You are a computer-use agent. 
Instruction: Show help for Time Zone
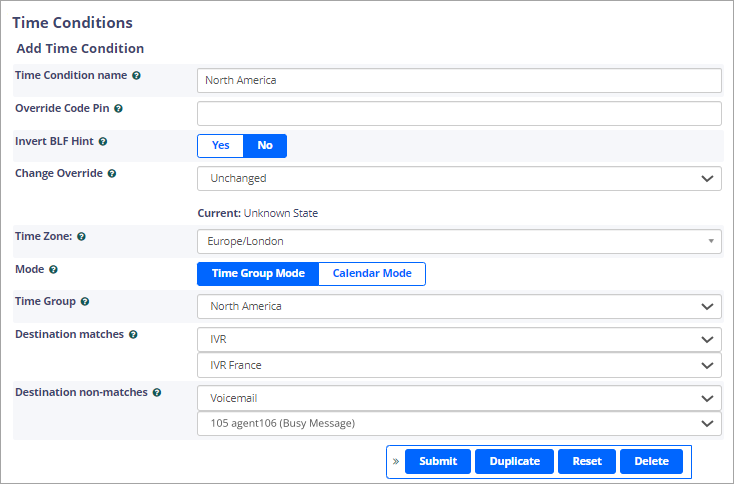[x=81, y=236]
